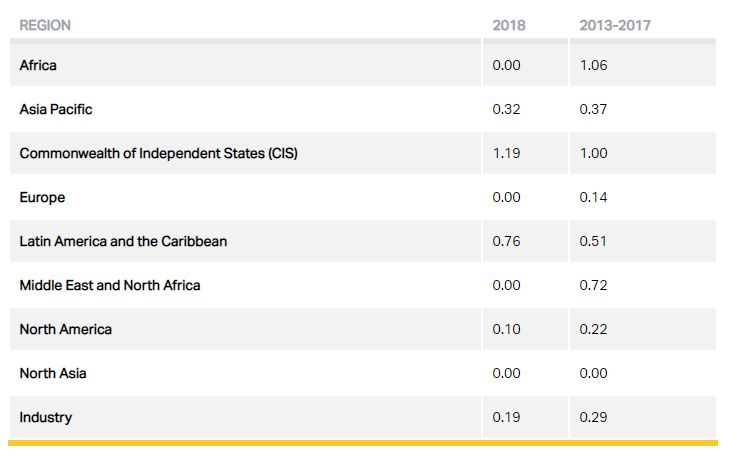Select the Africa row label
Image resolution: width=741 pixels, height=457 pixels.
38,65
